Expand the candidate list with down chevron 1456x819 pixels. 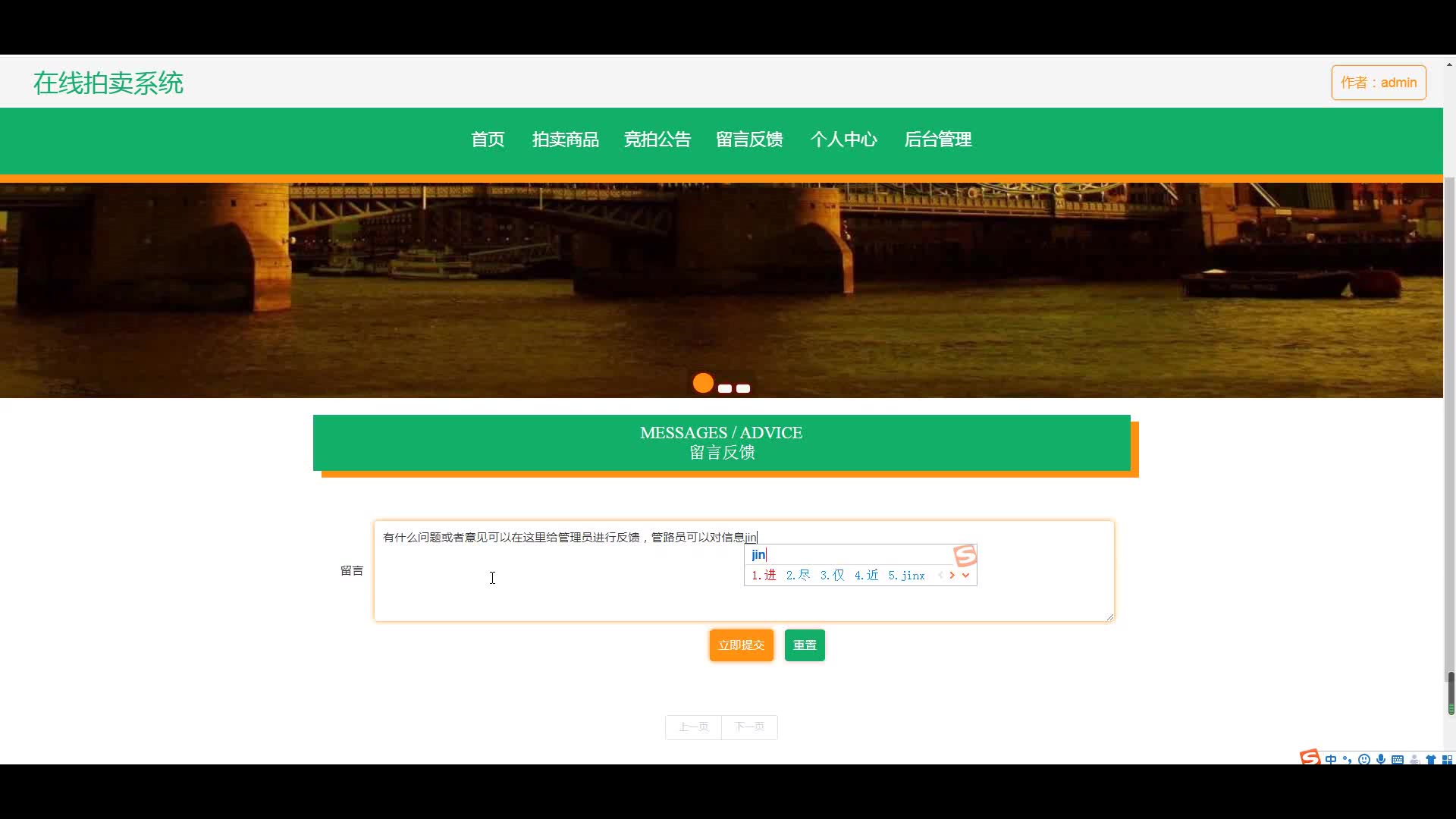coord(965,576)
